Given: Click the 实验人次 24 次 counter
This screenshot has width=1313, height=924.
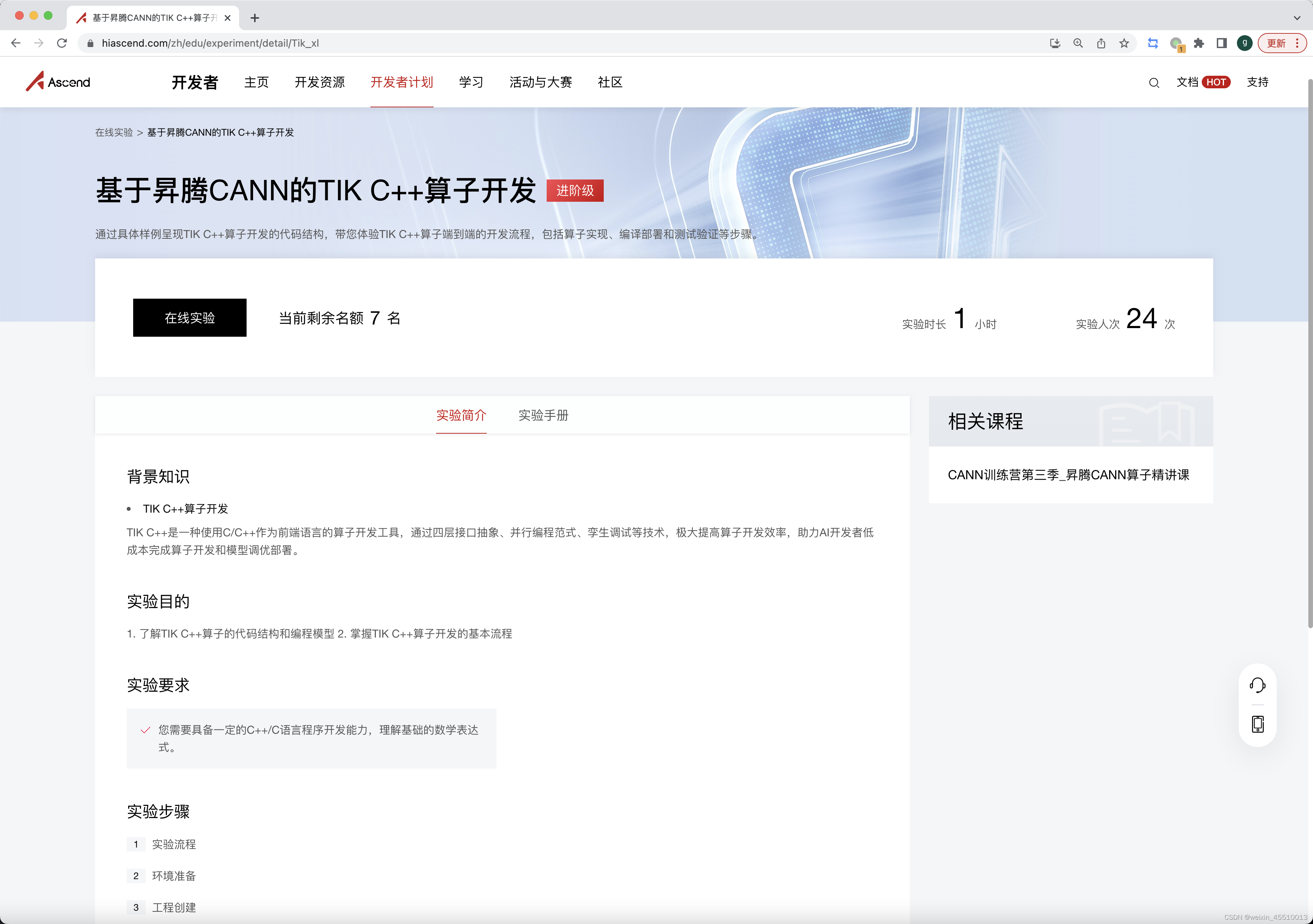Looking at the screenshot, I should pyautogui.click(x=1125, y=319).
